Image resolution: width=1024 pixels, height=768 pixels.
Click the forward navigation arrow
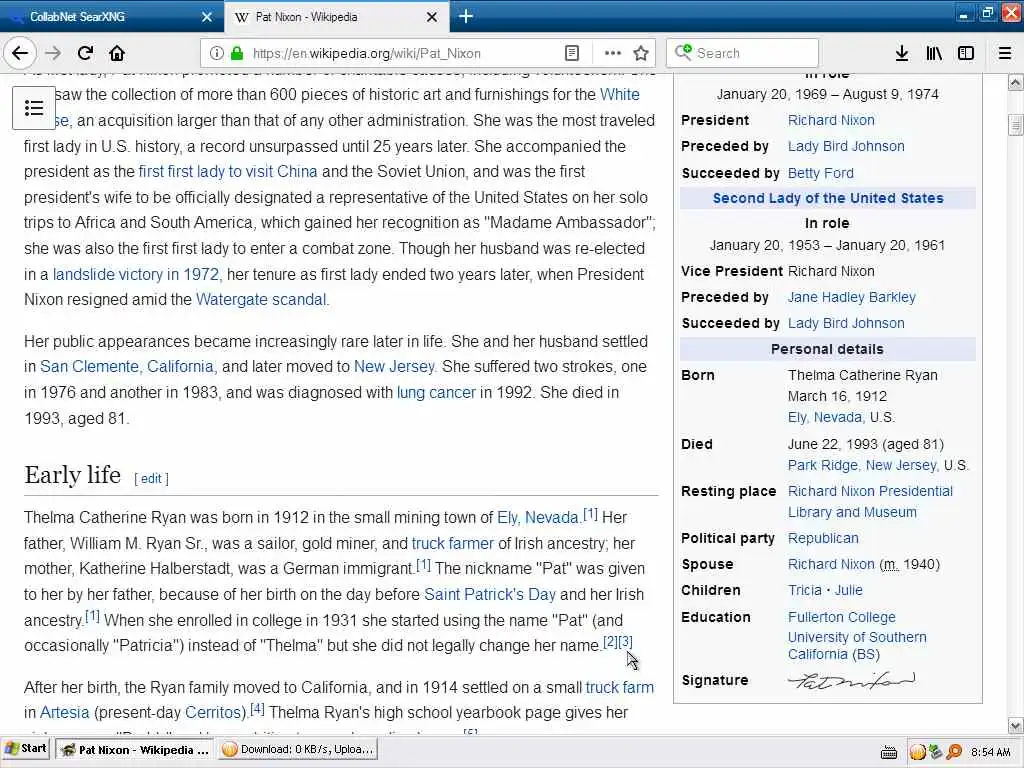[x=54, y=53]
